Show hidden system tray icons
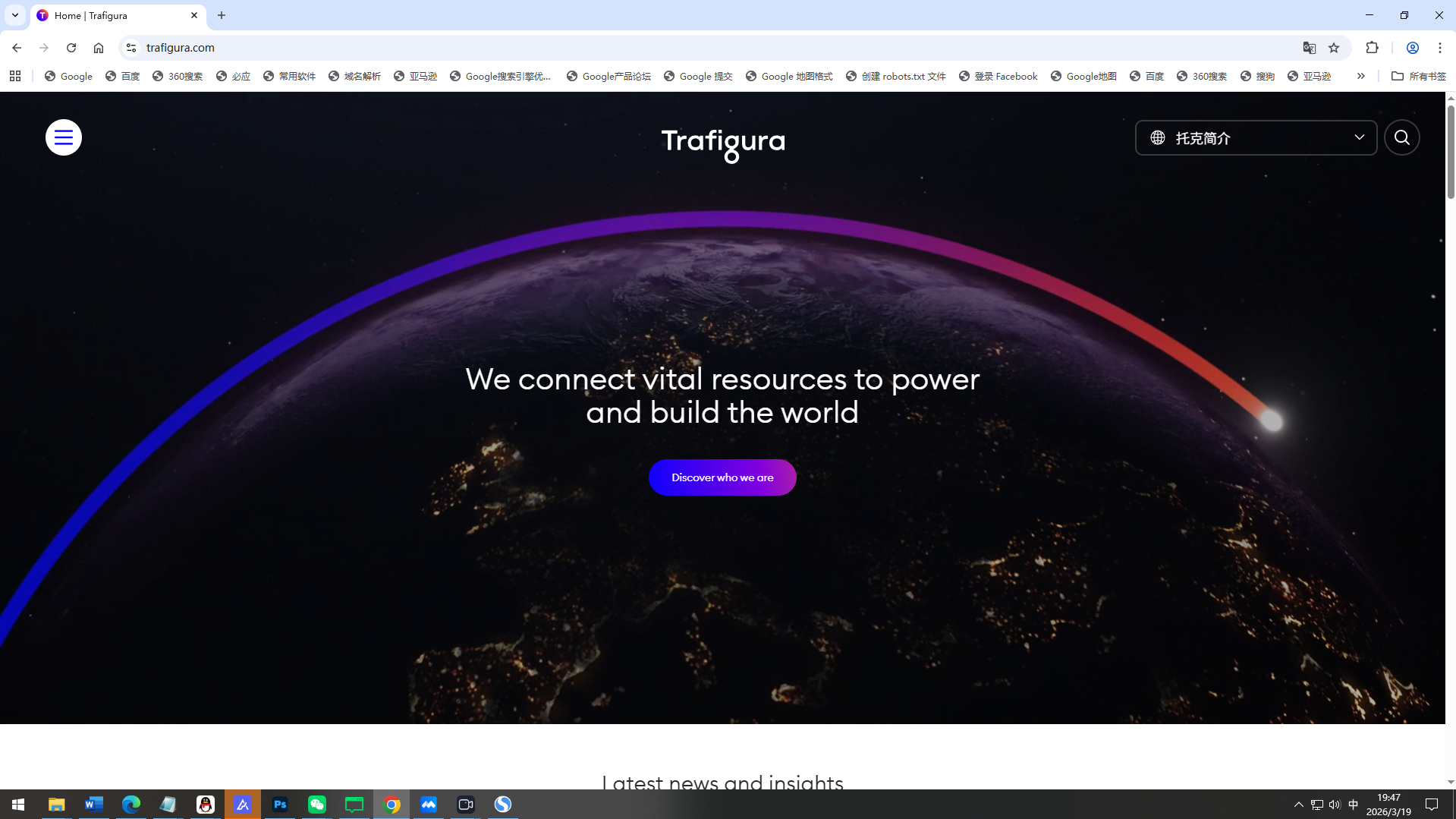Screen dimensions: 1456x819 point(1298,805)
